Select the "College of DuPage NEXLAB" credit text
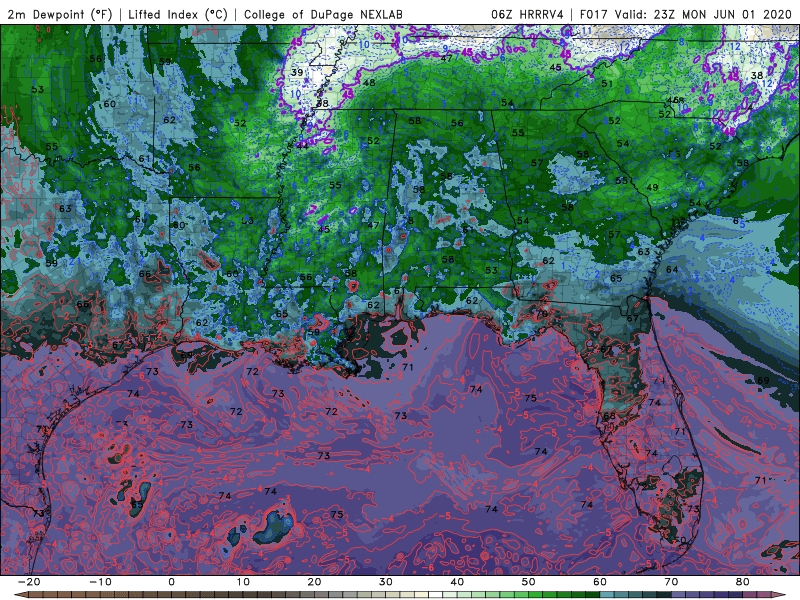The width and height of the screenshot is (800, 600). pyautogui.click(x=323, y=14)
